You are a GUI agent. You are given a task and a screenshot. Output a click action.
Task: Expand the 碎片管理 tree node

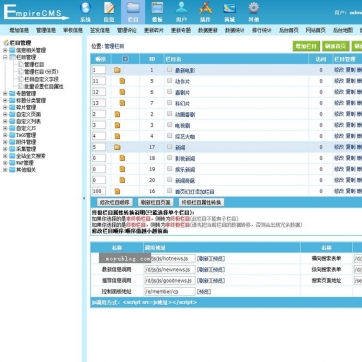click(x=5, y=107)
